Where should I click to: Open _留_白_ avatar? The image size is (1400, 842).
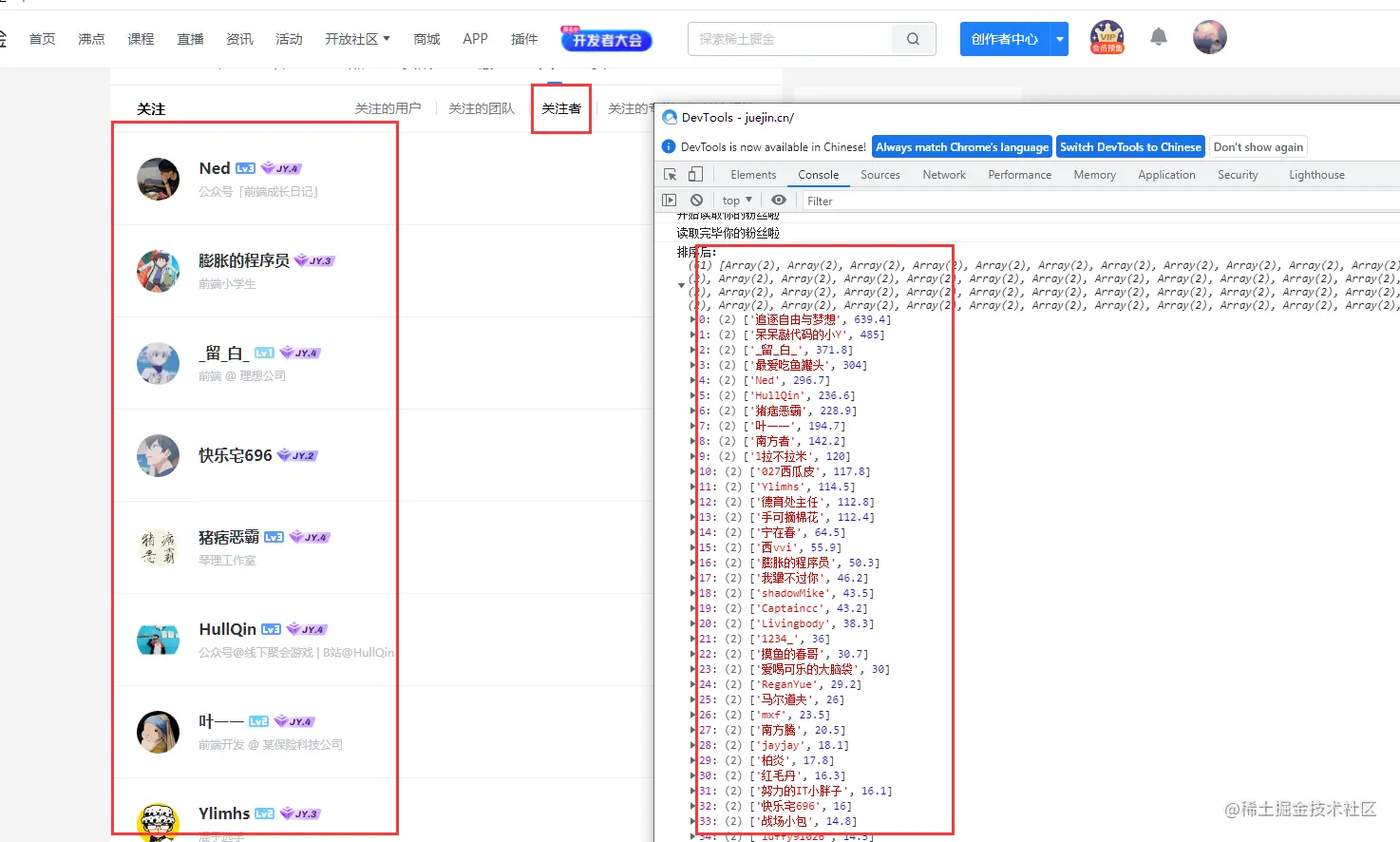pos(158,363)
